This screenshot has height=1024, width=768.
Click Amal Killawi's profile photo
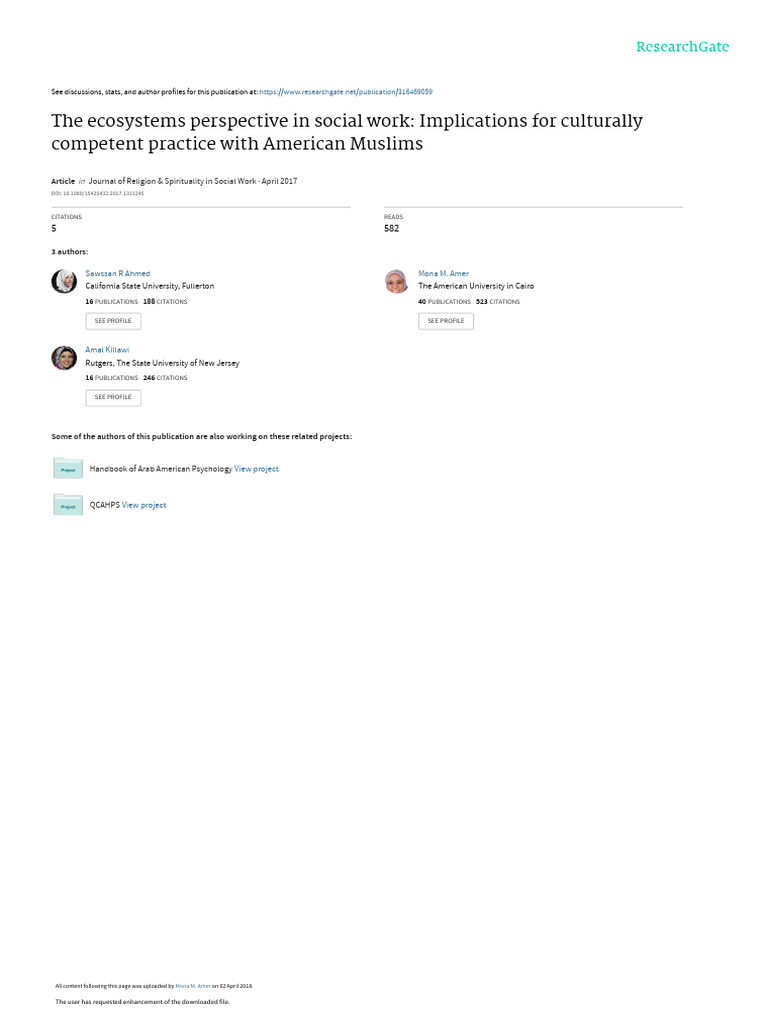point(64,358)
